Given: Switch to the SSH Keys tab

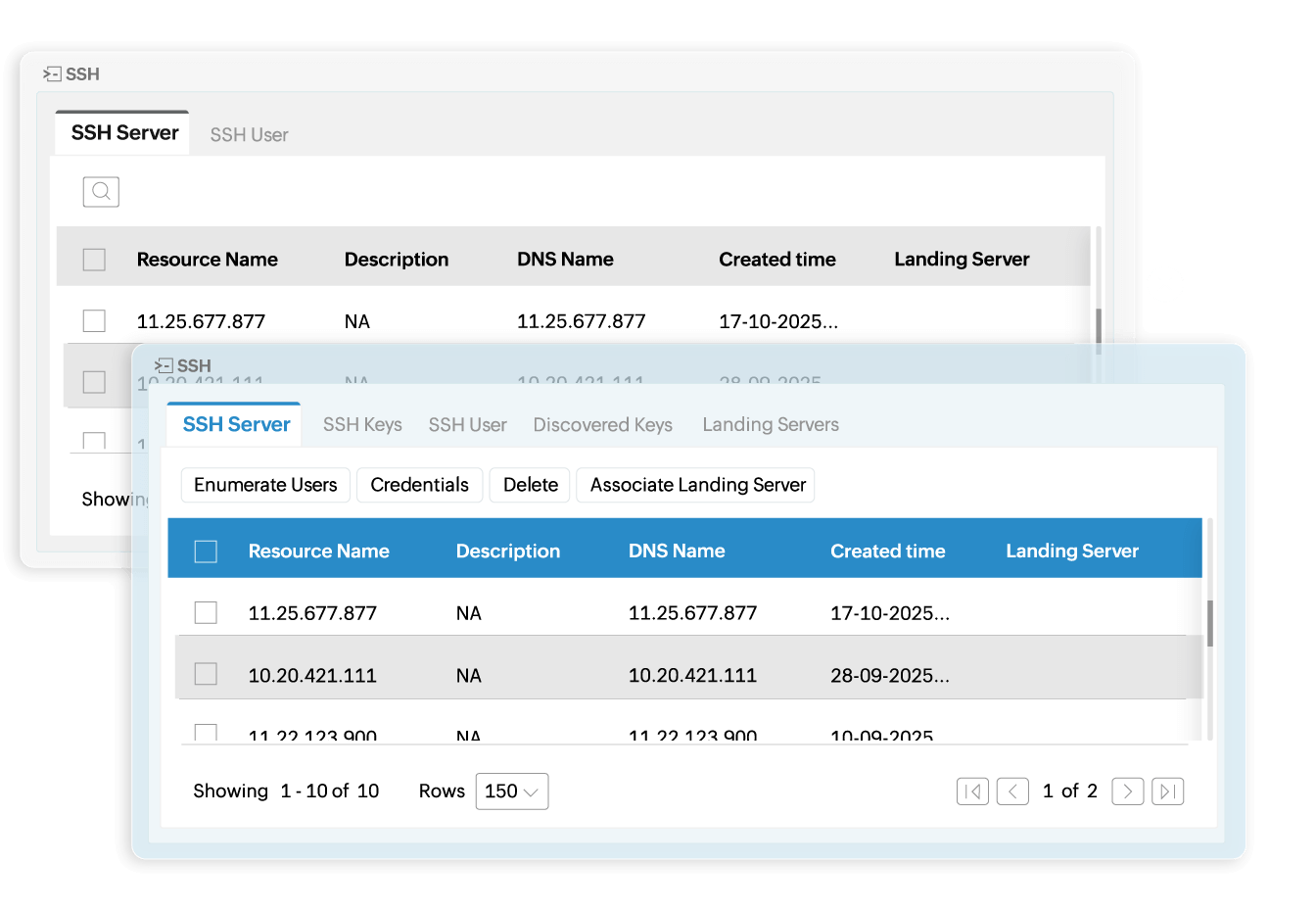Looking at the screenshot, I should click(362, 425).
